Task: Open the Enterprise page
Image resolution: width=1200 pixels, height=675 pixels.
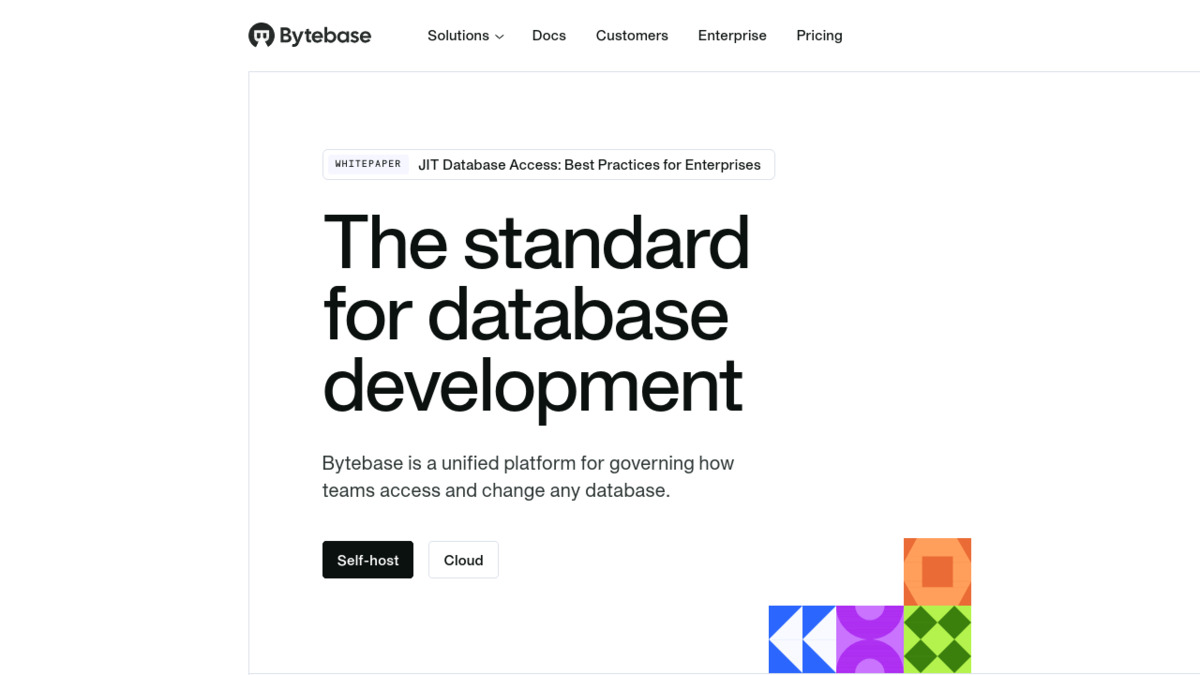Action: click(x=732, y=35)
